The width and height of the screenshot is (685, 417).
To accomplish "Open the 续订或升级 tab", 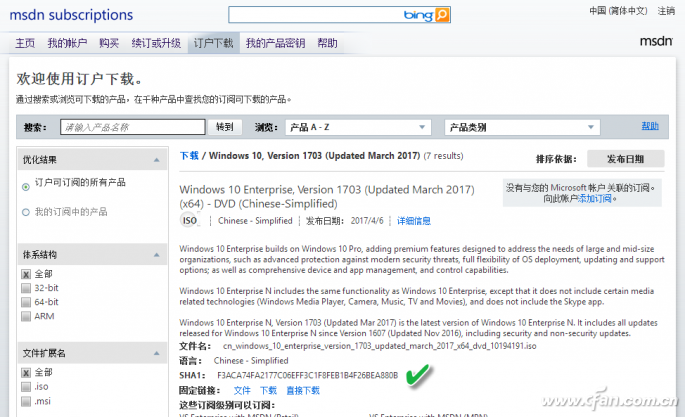I will tap(156, 43).
